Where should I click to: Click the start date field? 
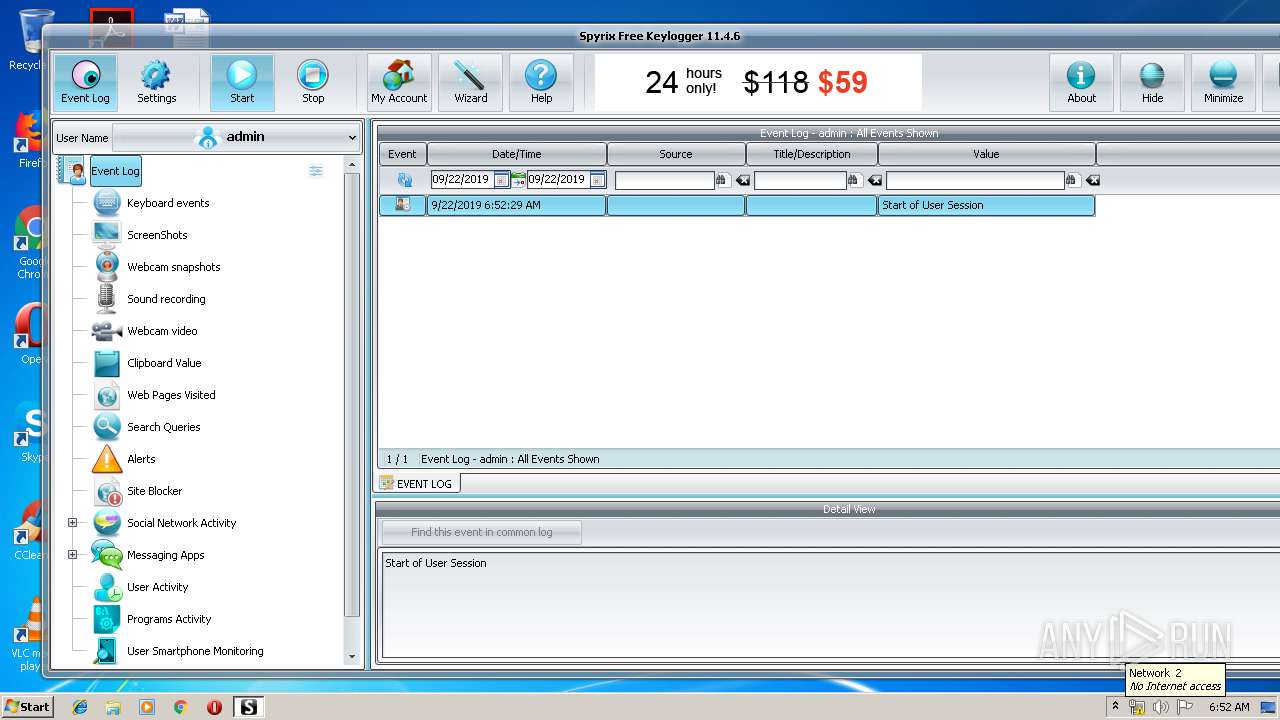coord(461,180)
